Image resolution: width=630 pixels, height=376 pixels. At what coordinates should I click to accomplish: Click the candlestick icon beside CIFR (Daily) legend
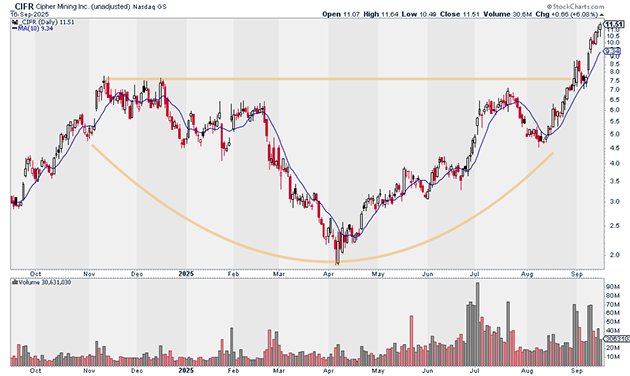pos(15,22)
